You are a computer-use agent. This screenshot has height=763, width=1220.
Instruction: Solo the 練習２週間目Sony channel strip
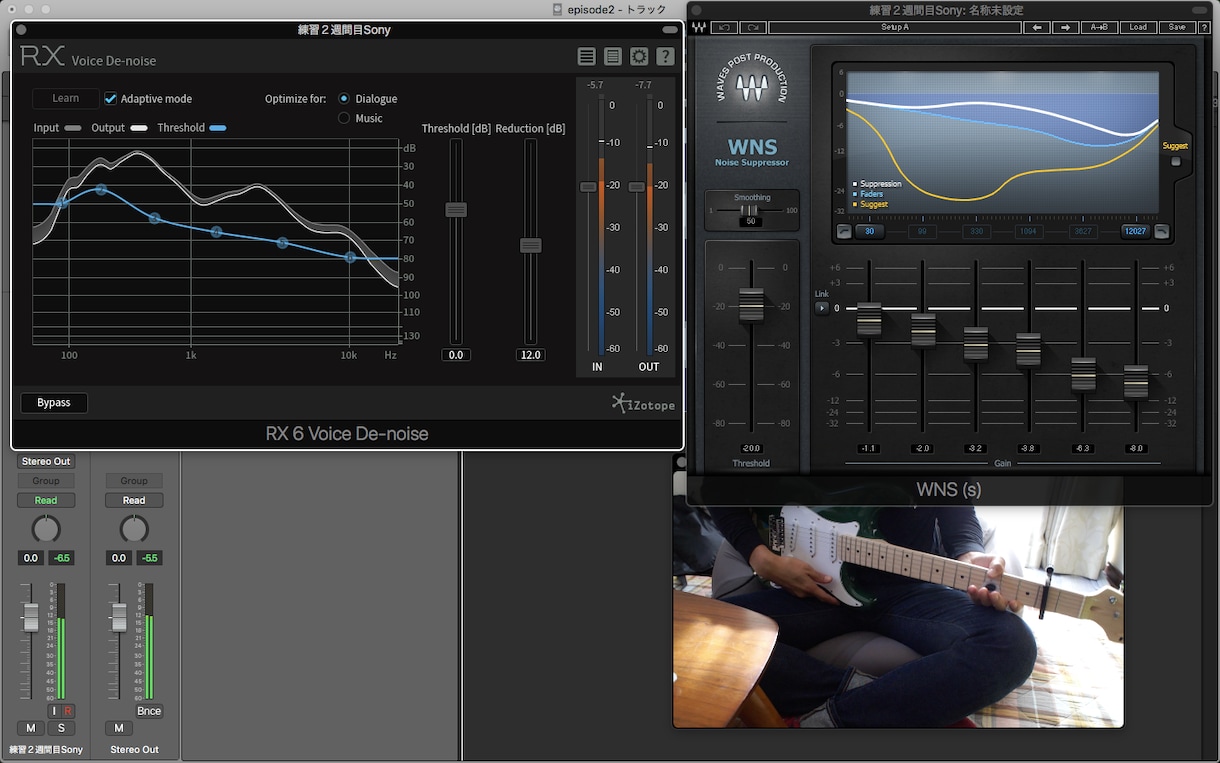(61, 728)
